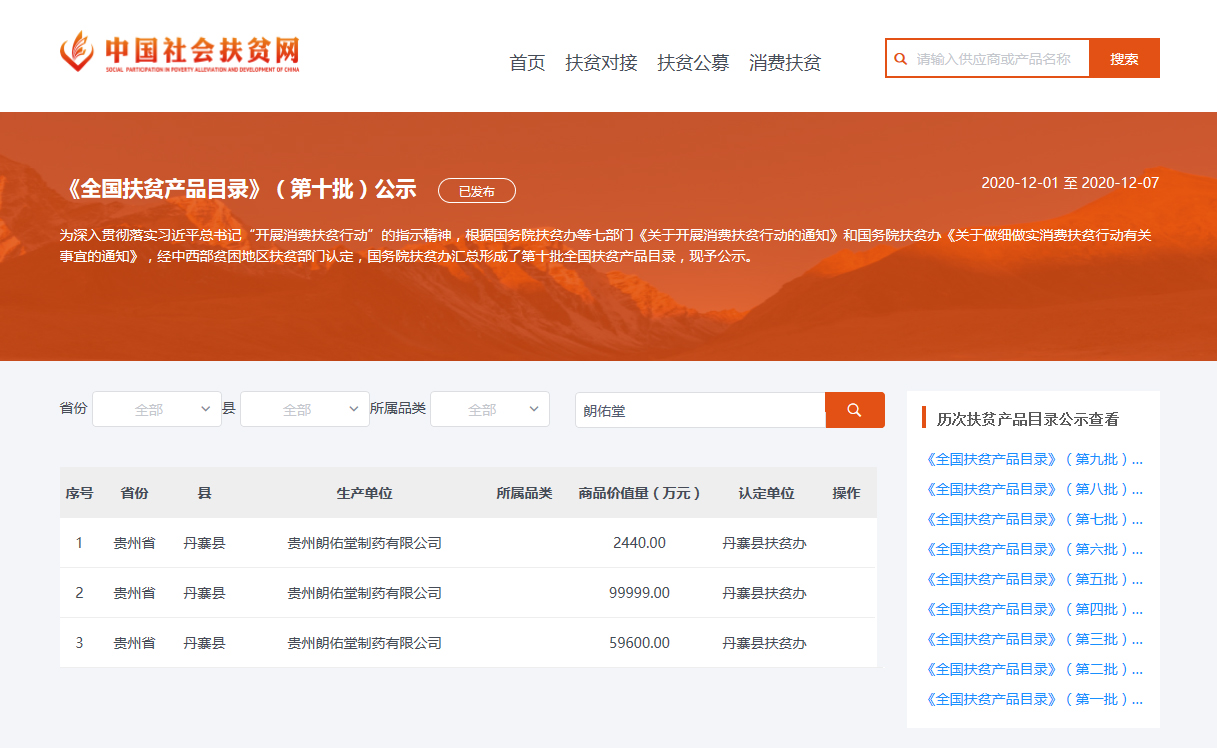Focus the supplier or product name search field
This screenshot has width=1217, height=748.
(x=995, y=59)
